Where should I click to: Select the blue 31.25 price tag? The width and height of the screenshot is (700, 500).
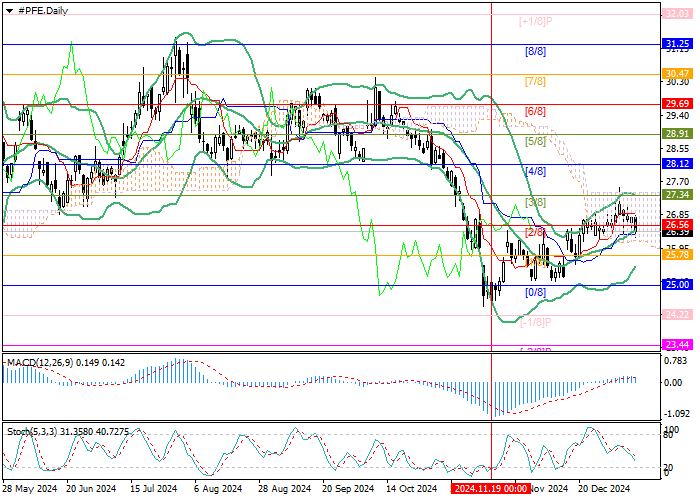(677, 45)
